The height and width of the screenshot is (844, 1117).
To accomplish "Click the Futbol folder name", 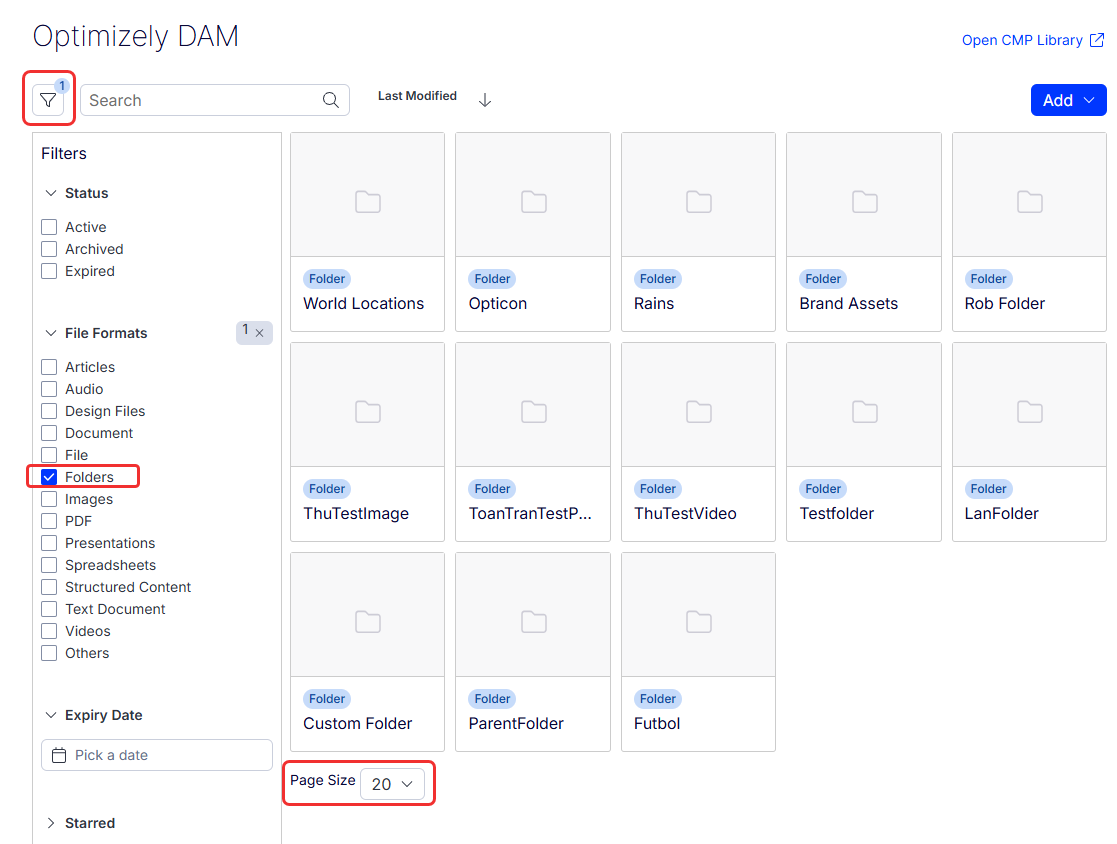I will click(657, 724).
